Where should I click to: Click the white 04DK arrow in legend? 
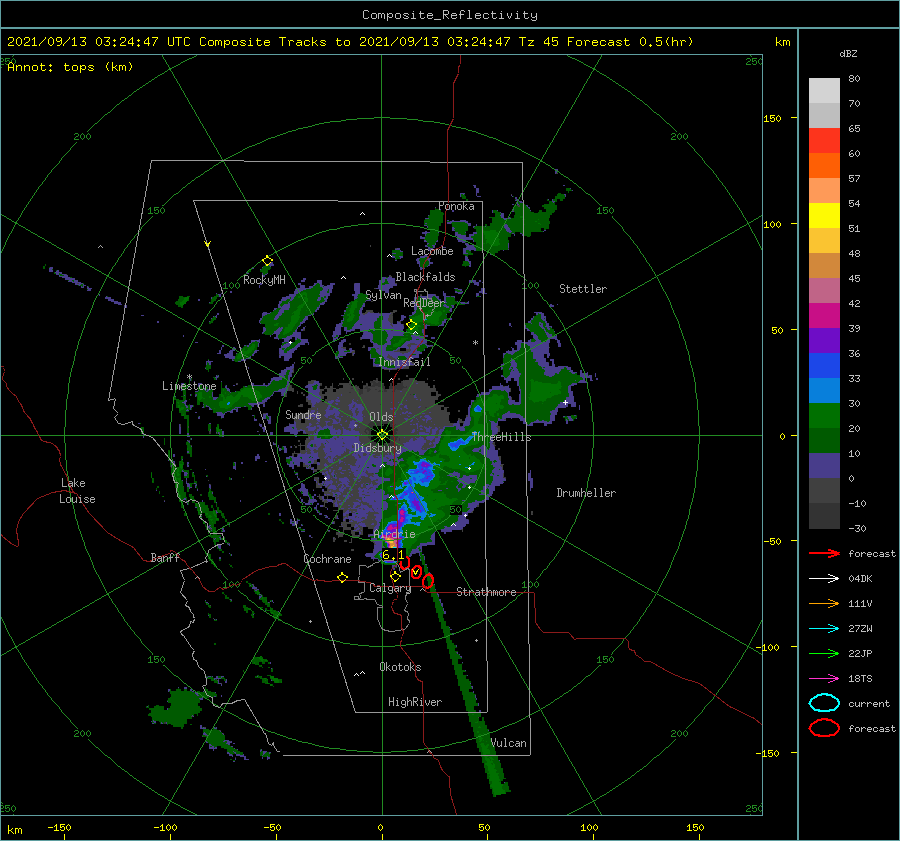tap(824, 579)
